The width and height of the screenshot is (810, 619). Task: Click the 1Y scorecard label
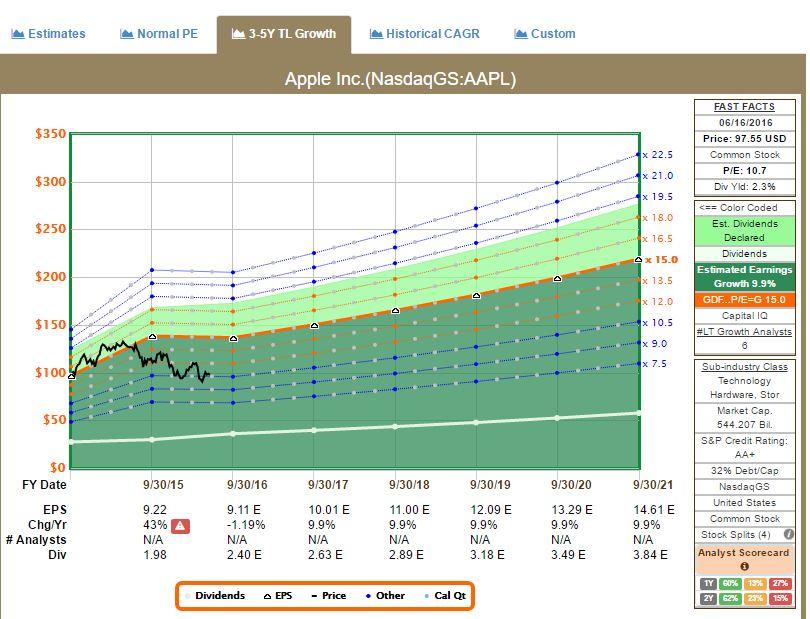(x=709, y=583)
